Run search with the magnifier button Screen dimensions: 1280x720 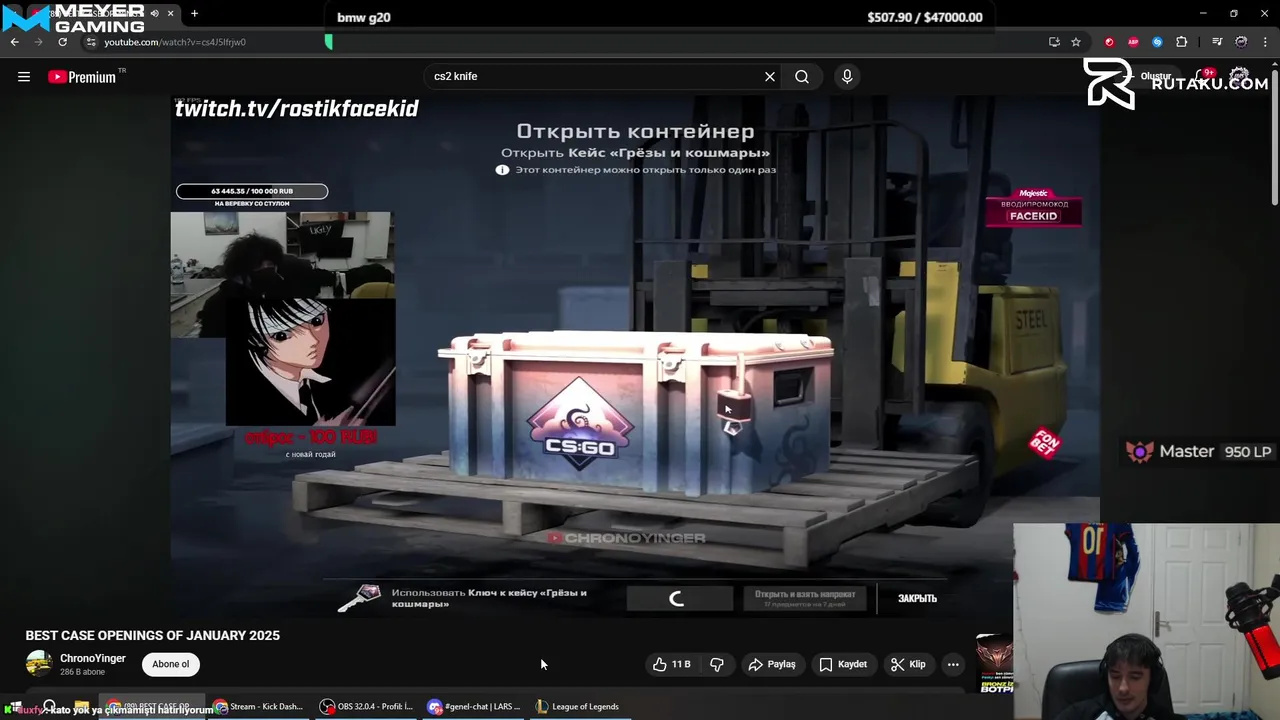pos(802,77)
